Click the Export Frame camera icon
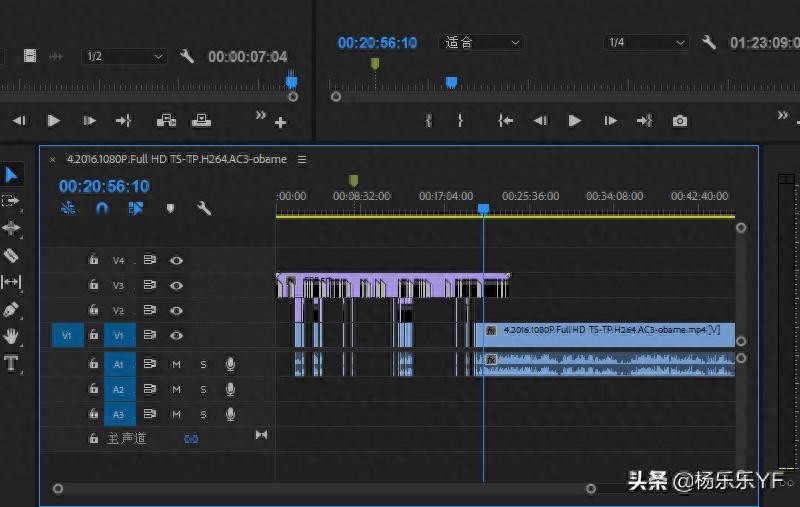This screenshot has width=800, height=507. 680,121
